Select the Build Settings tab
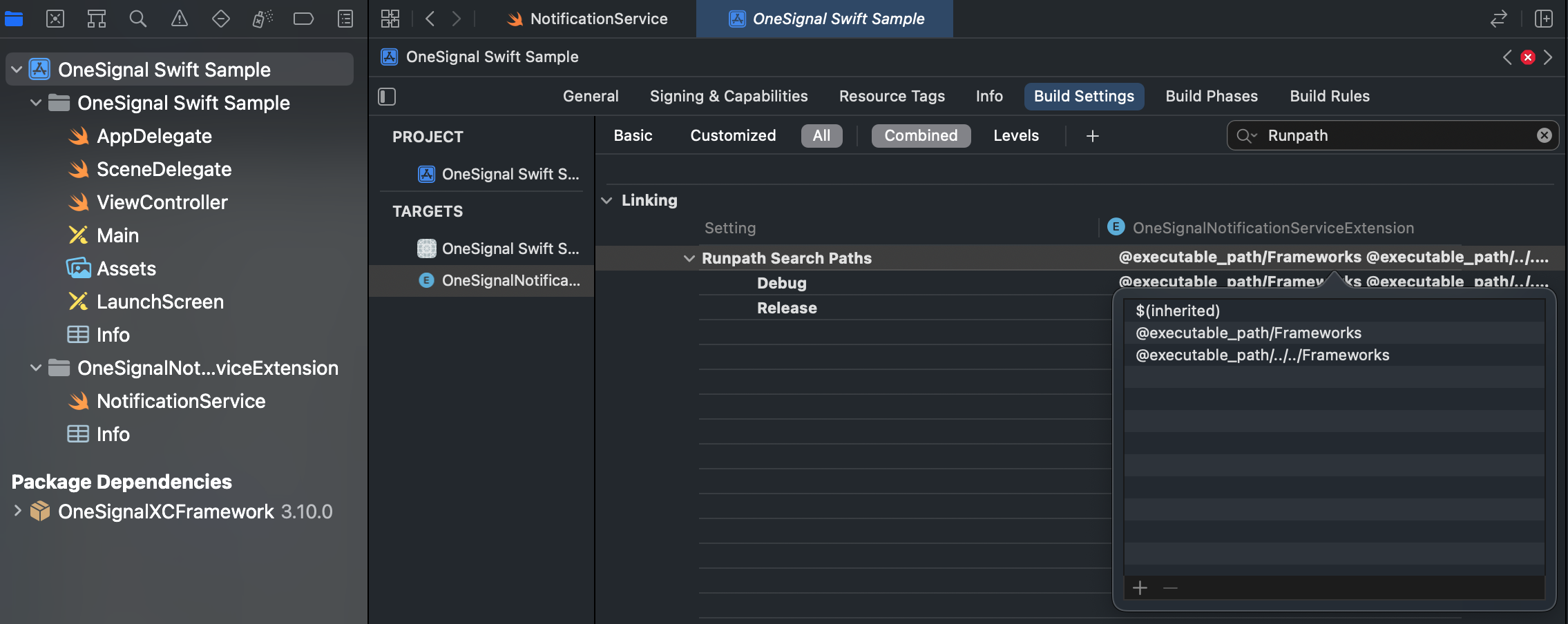Viewport: 1568px width, 624px height. (1084, 97)
